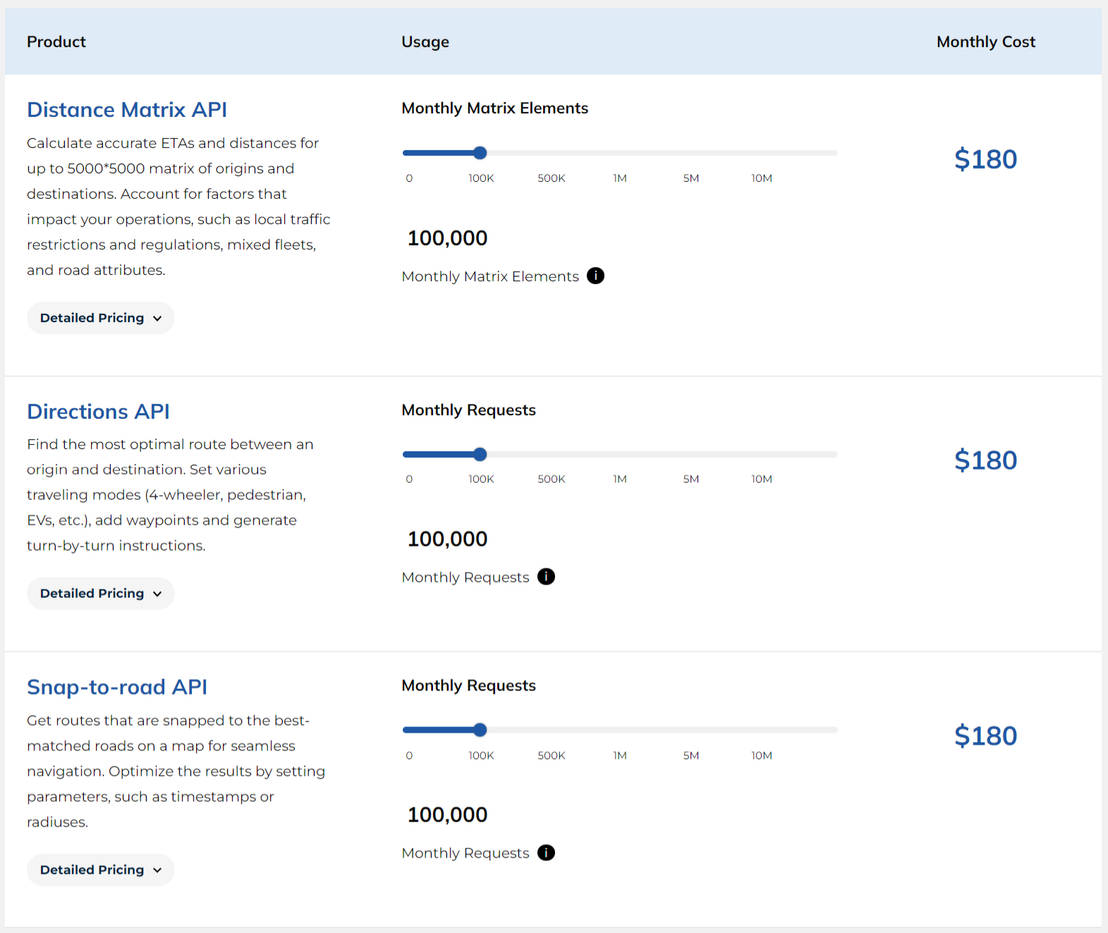The image size is (1108, 933).
Task: Select the 100,000 Directions requests input field
Action: 447,538
